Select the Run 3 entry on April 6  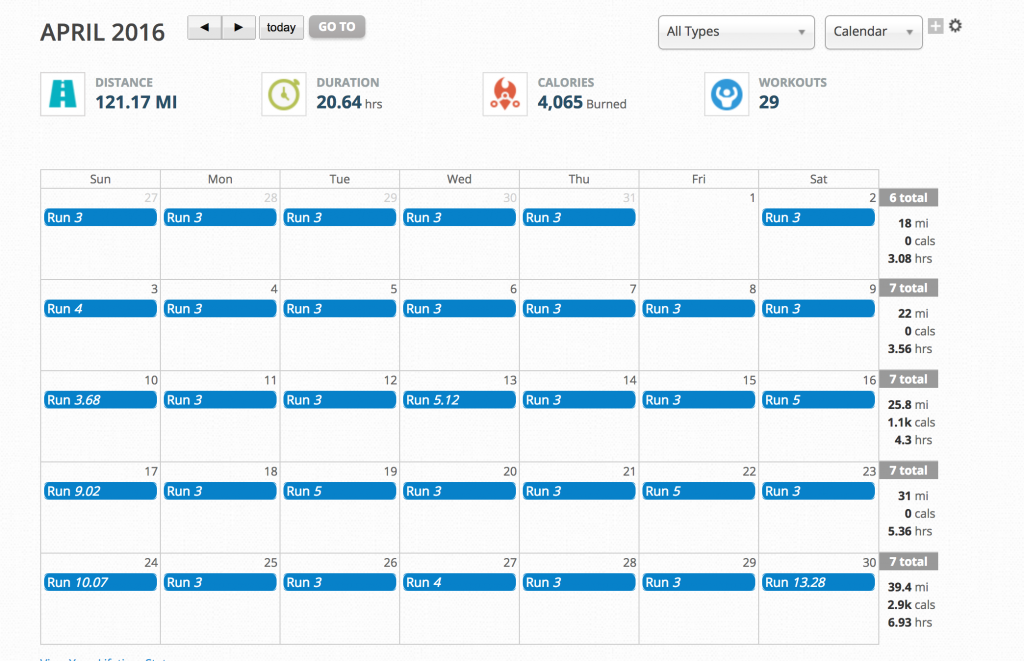click(x=459, y=309)
